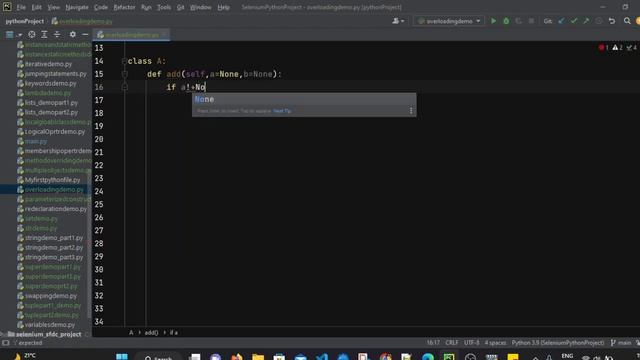Click line number 20 in the gutter
640x360 pixels.
coord(99,139)
